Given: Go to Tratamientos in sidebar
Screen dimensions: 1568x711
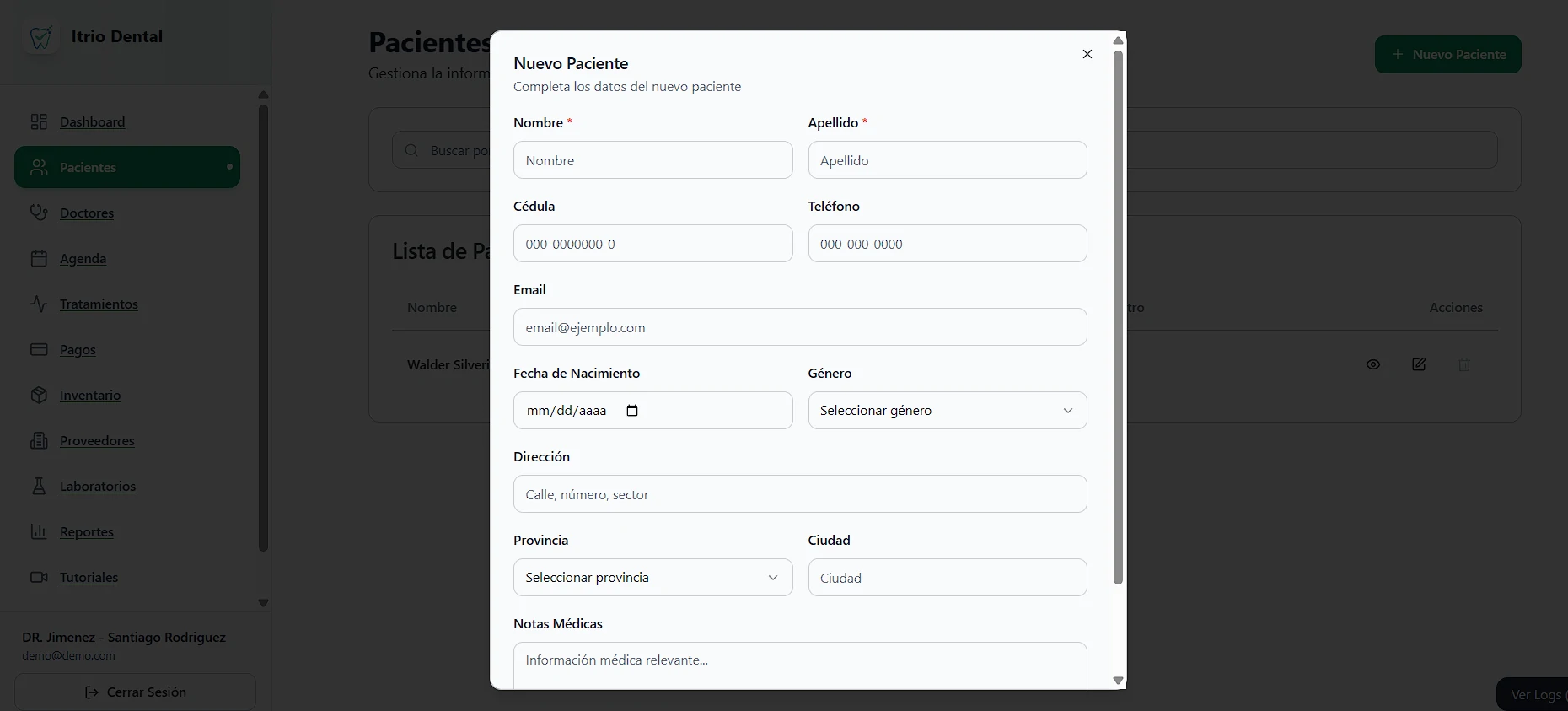Looking at the screenshot, I should [x=99, y=304].
